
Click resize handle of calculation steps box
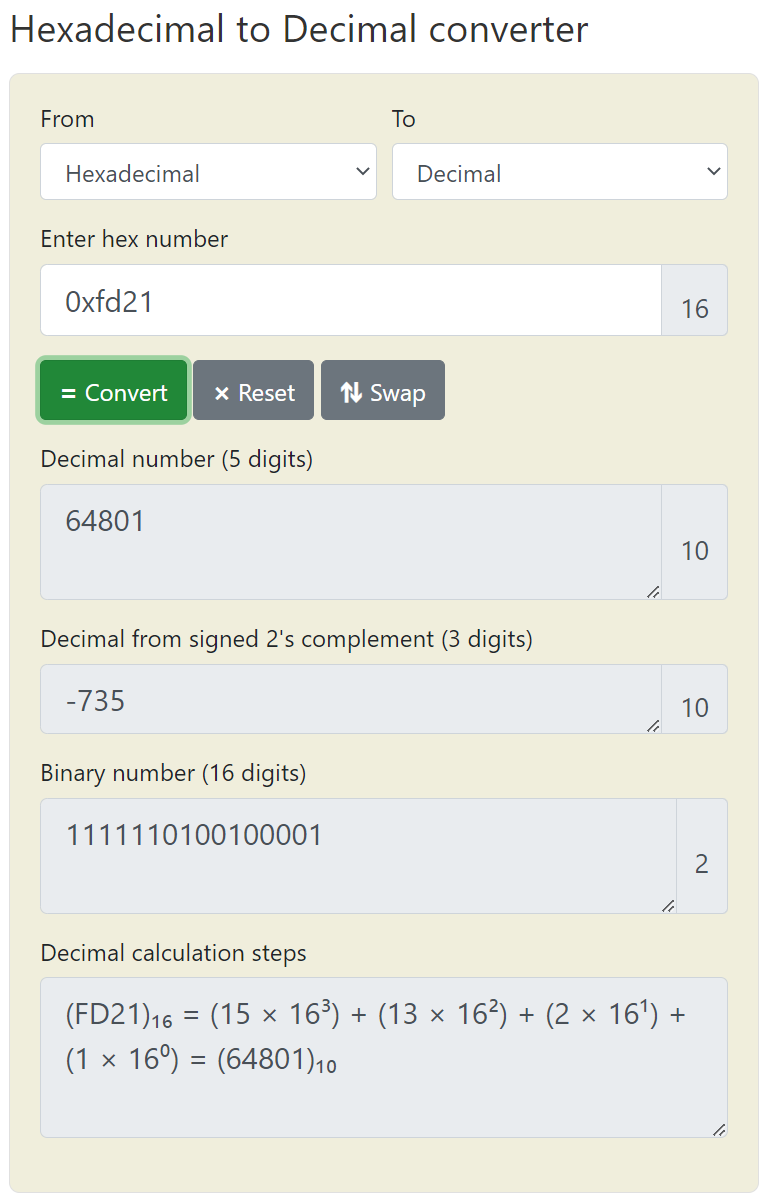tap(719, 1130)
